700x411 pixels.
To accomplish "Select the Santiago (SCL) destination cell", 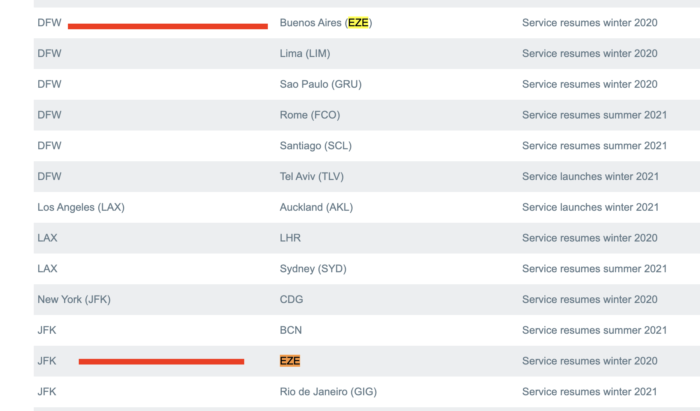I will 315,146.
